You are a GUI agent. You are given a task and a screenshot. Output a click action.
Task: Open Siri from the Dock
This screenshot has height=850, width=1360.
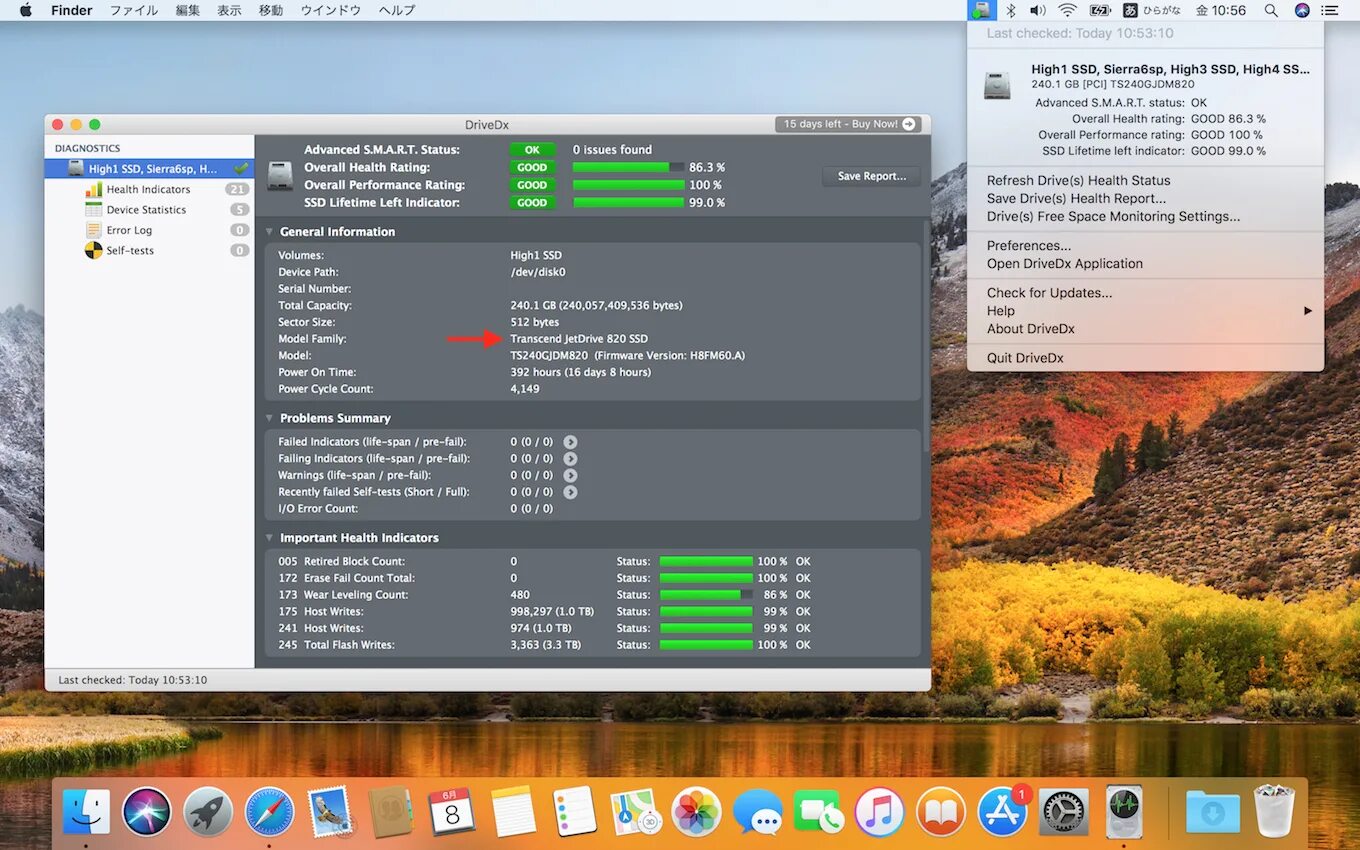tap(147, 811)
